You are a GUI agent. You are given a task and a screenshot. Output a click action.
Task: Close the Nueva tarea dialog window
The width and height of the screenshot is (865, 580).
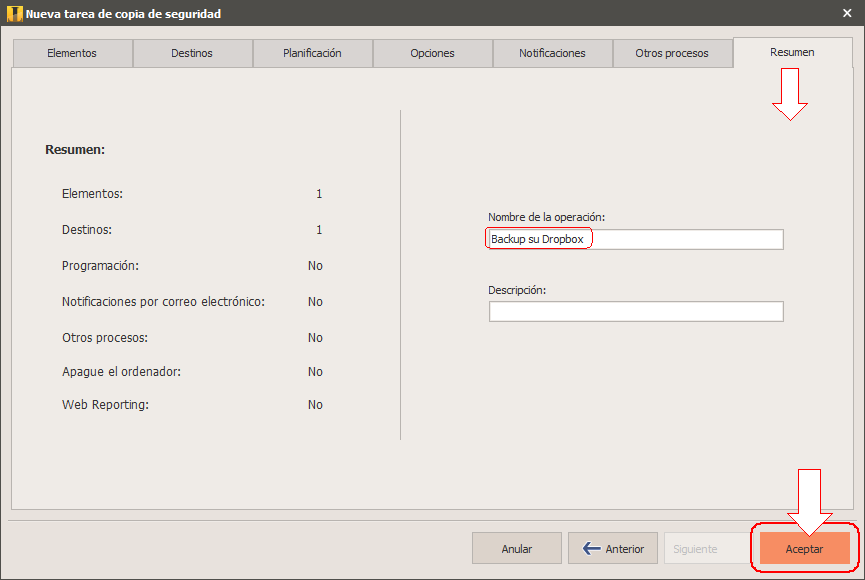(847, 13)
